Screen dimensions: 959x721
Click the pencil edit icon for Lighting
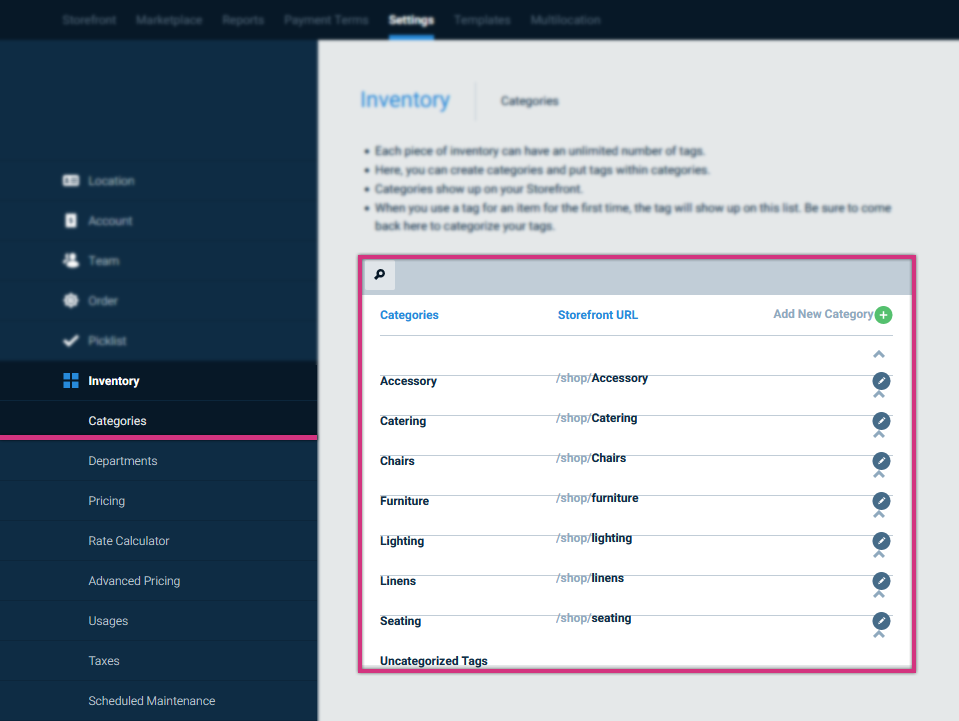[880, 541]
